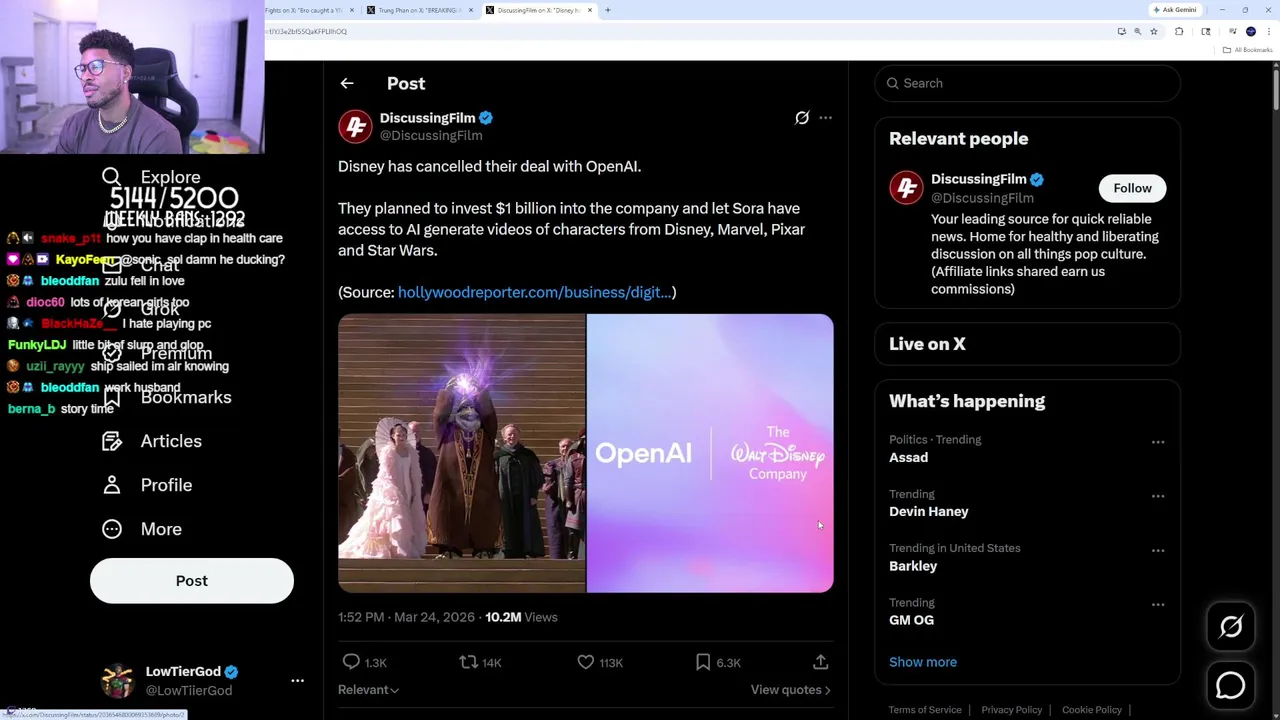Click the back arrow beside Post
The width and height of the screenshot is (1280, 720).
click(x=347, y=84)
